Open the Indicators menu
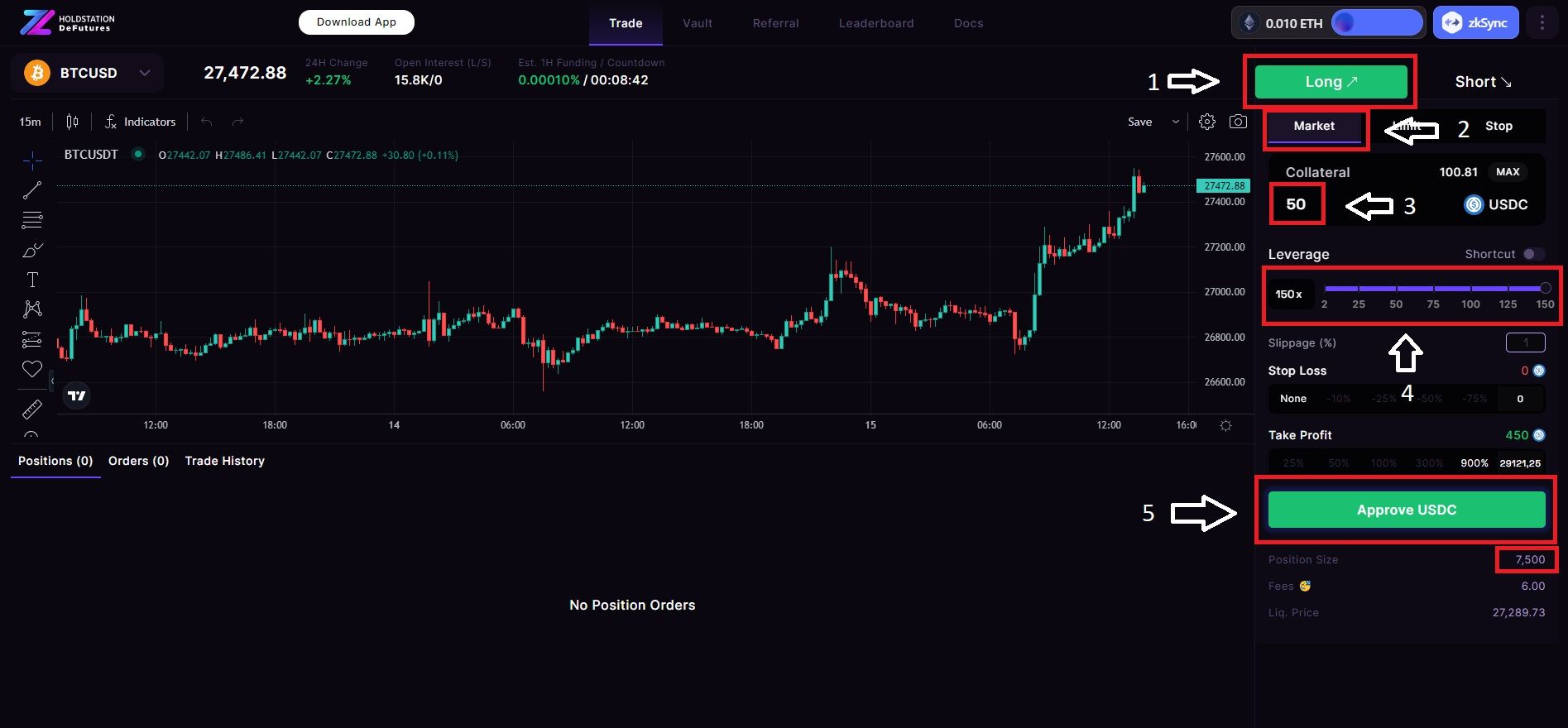 pyautogui.click(x=141, y=122)
